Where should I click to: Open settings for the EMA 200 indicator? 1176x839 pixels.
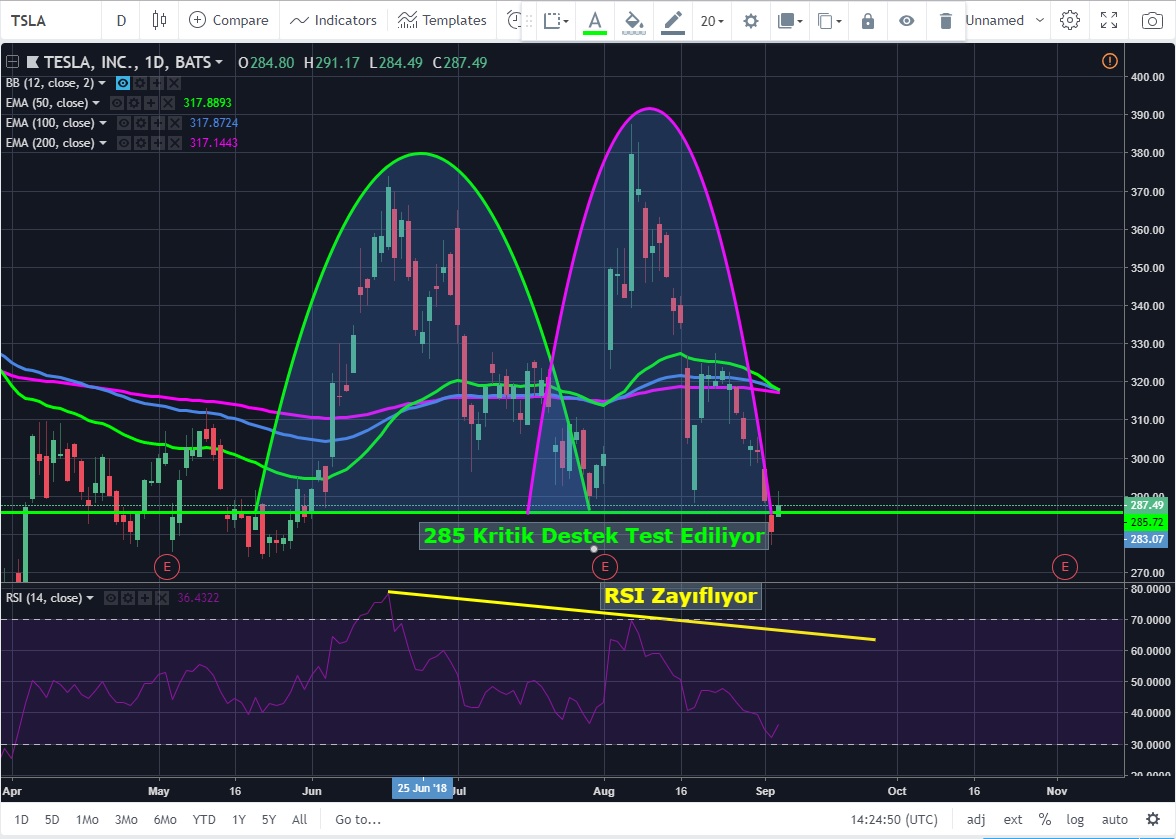(141, 143)
